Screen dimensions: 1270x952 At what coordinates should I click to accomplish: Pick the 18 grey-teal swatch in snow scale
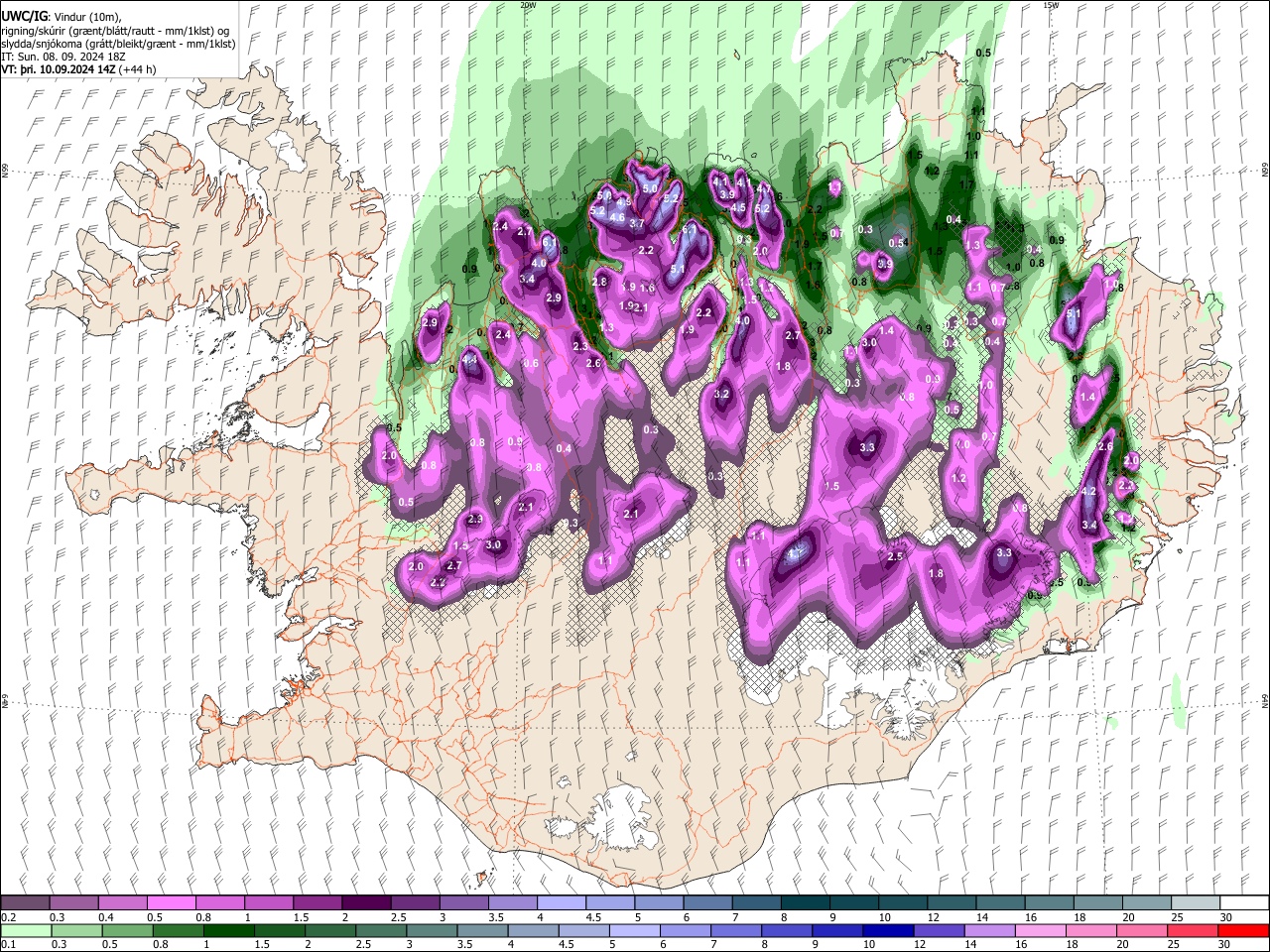[x=1098, y=903]
